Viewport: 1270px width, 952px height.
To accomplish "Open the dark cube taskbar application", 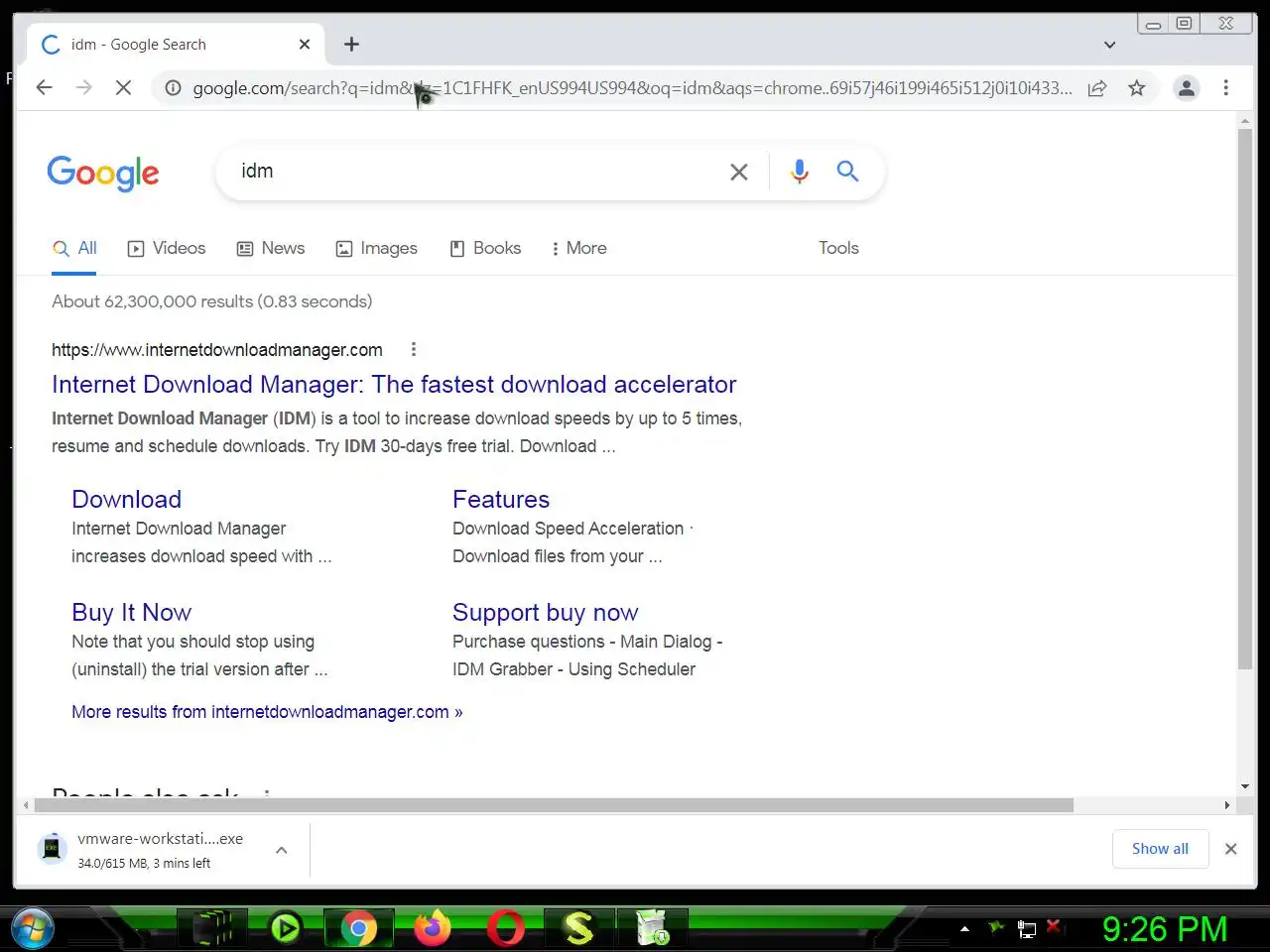I will 212,929.
